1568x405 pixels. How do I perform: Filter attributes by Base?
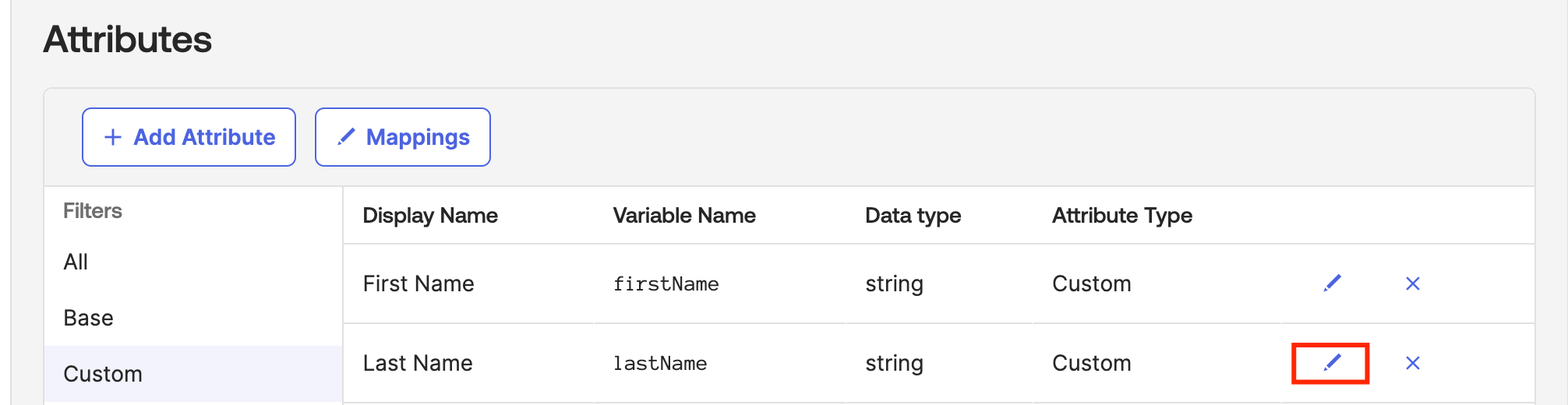tap(88, 318)
